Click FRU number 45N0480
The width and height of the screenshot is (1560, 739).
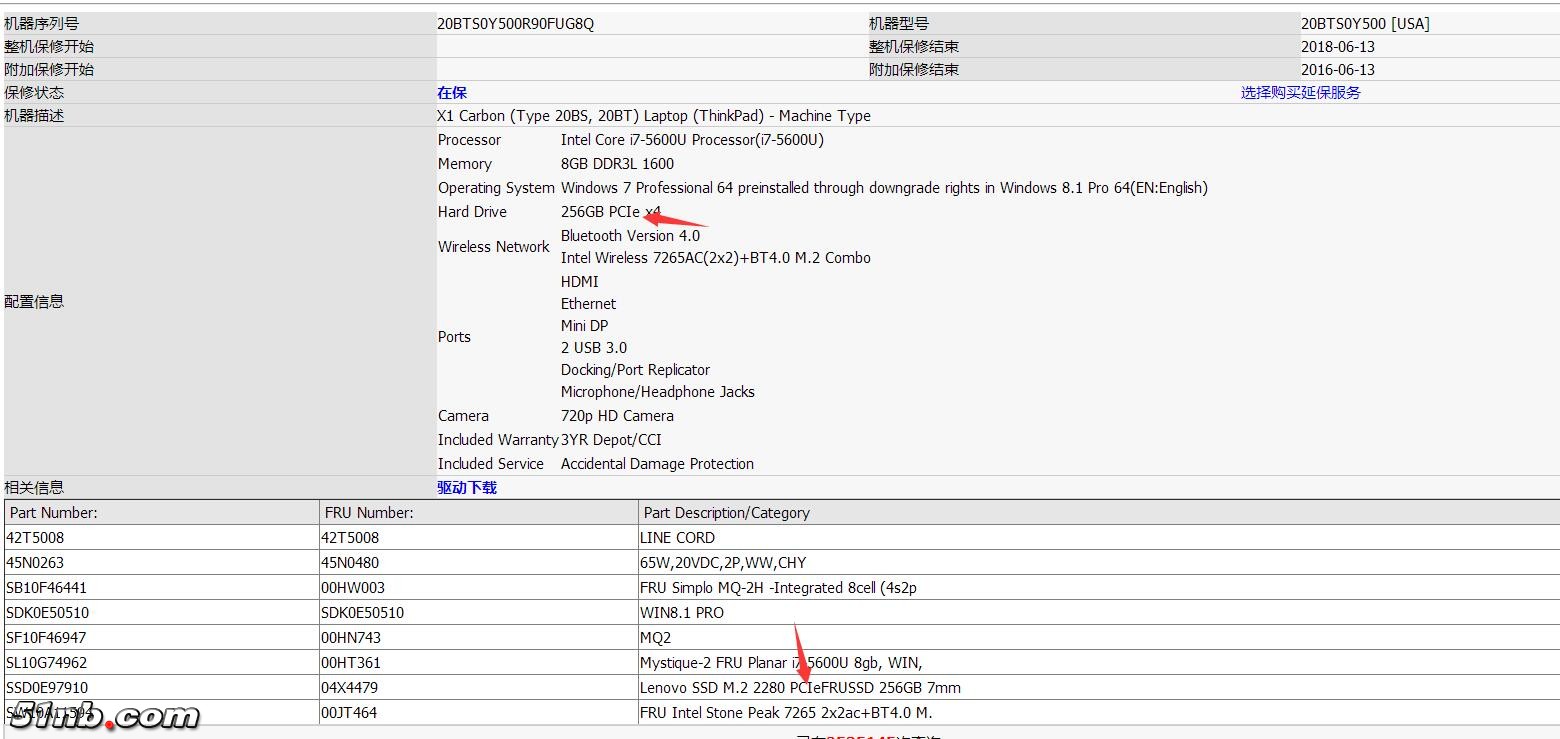click(x=350, y=563)
